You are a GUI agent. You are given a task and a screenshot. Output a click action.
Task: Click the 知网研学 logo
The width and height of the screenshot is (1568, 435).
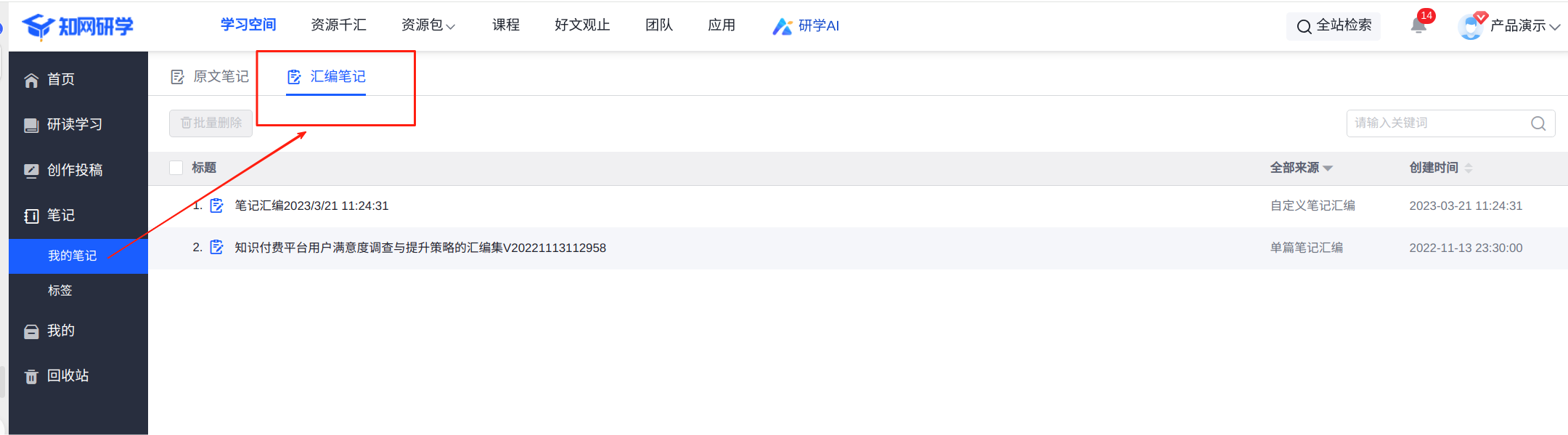78,26
